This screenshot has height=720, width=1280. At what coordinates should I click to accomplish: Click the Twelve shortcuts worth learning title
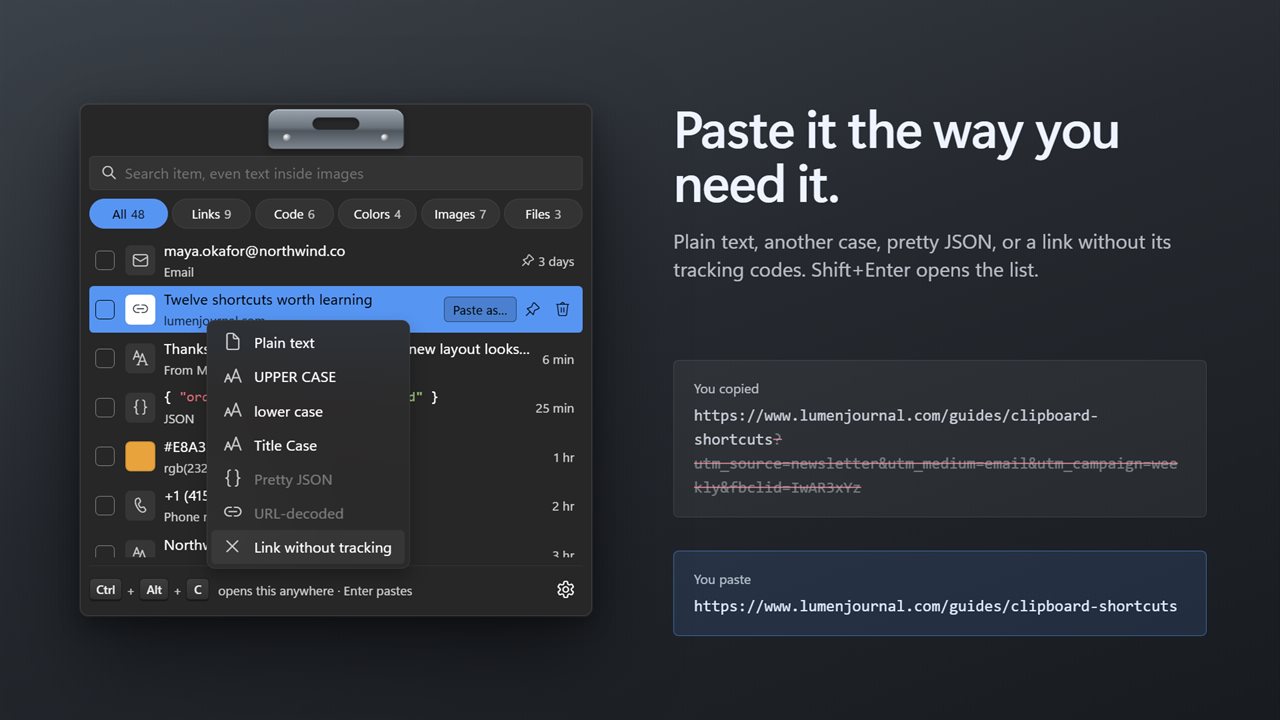[x=268, y=300]
